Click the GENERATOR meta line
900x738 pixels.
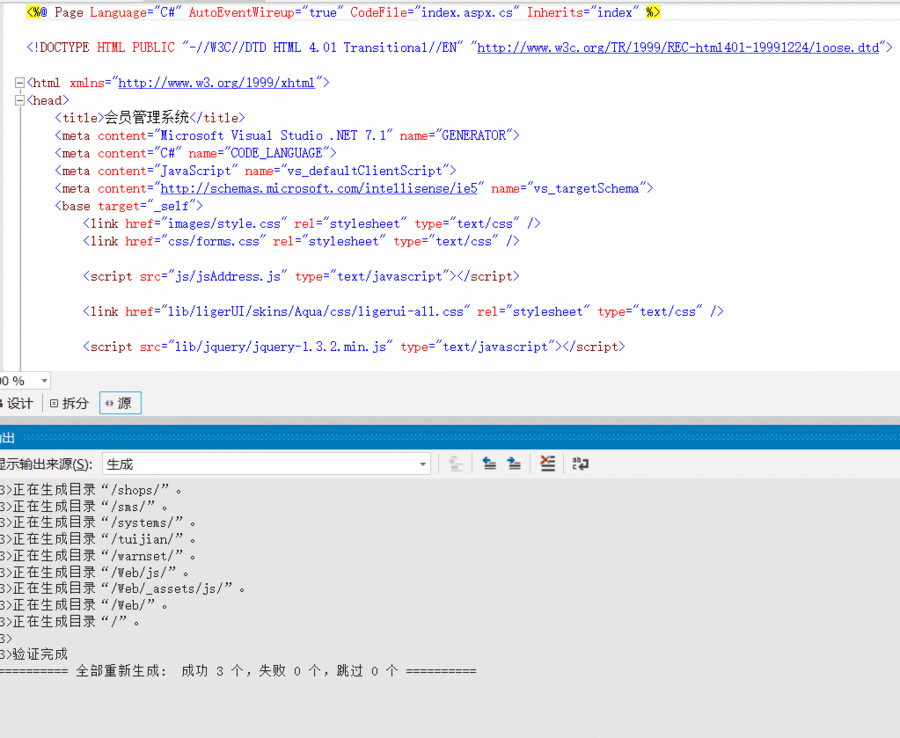click(x=287, y=135)
